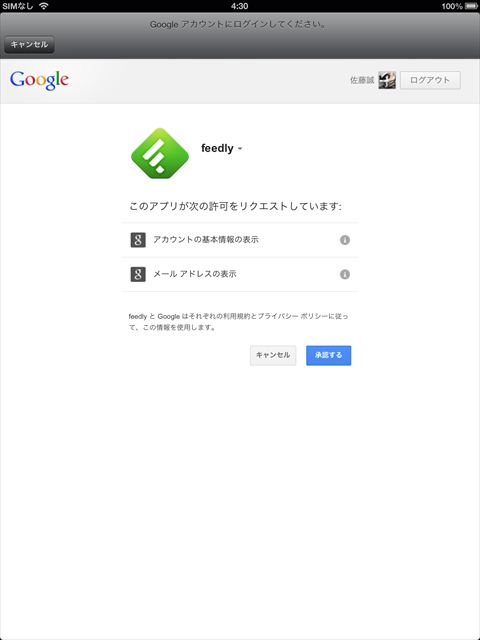
Task: Expand the feedly dropdown arrow
Action: tap(240, 149)
